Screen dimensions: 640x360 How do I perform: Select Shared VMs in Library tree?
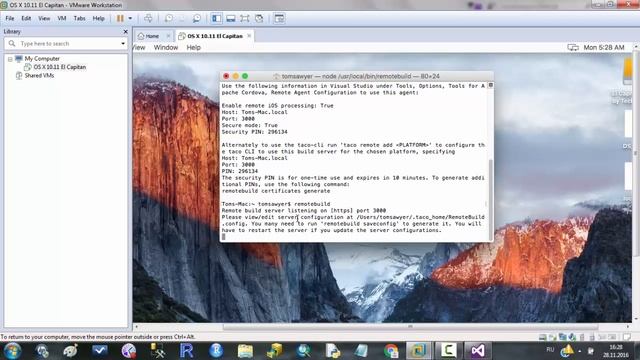(x=39, y=76)
